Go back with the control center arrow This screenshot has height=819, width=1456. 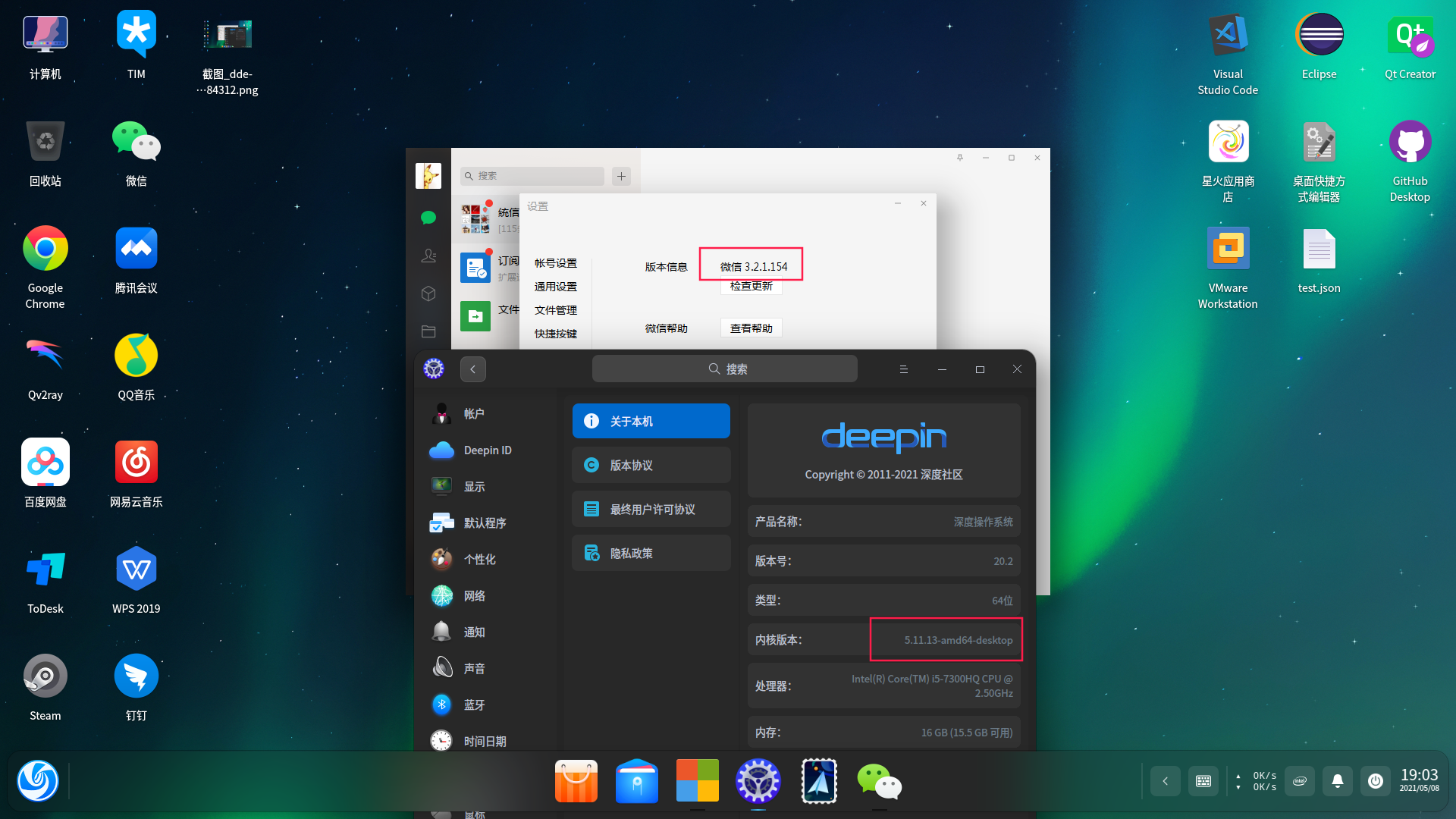[472, 369]
